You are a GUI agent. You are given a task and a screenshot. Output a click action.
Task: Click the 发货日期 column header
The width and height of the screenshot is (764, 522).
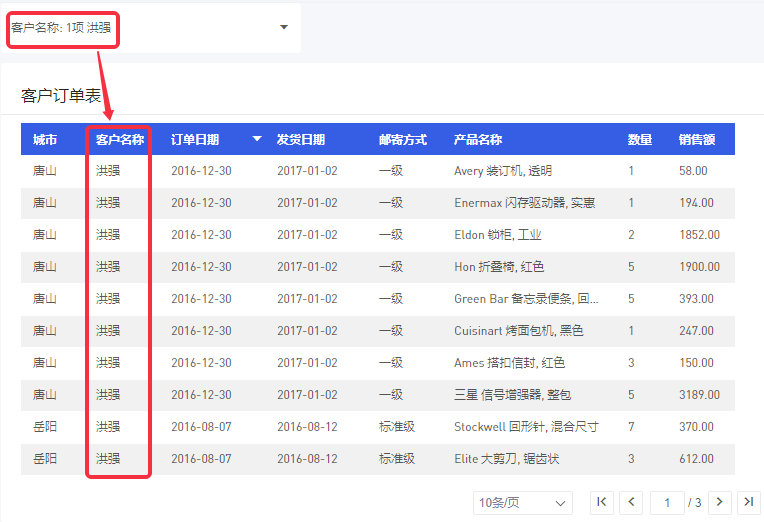[300, 140]
